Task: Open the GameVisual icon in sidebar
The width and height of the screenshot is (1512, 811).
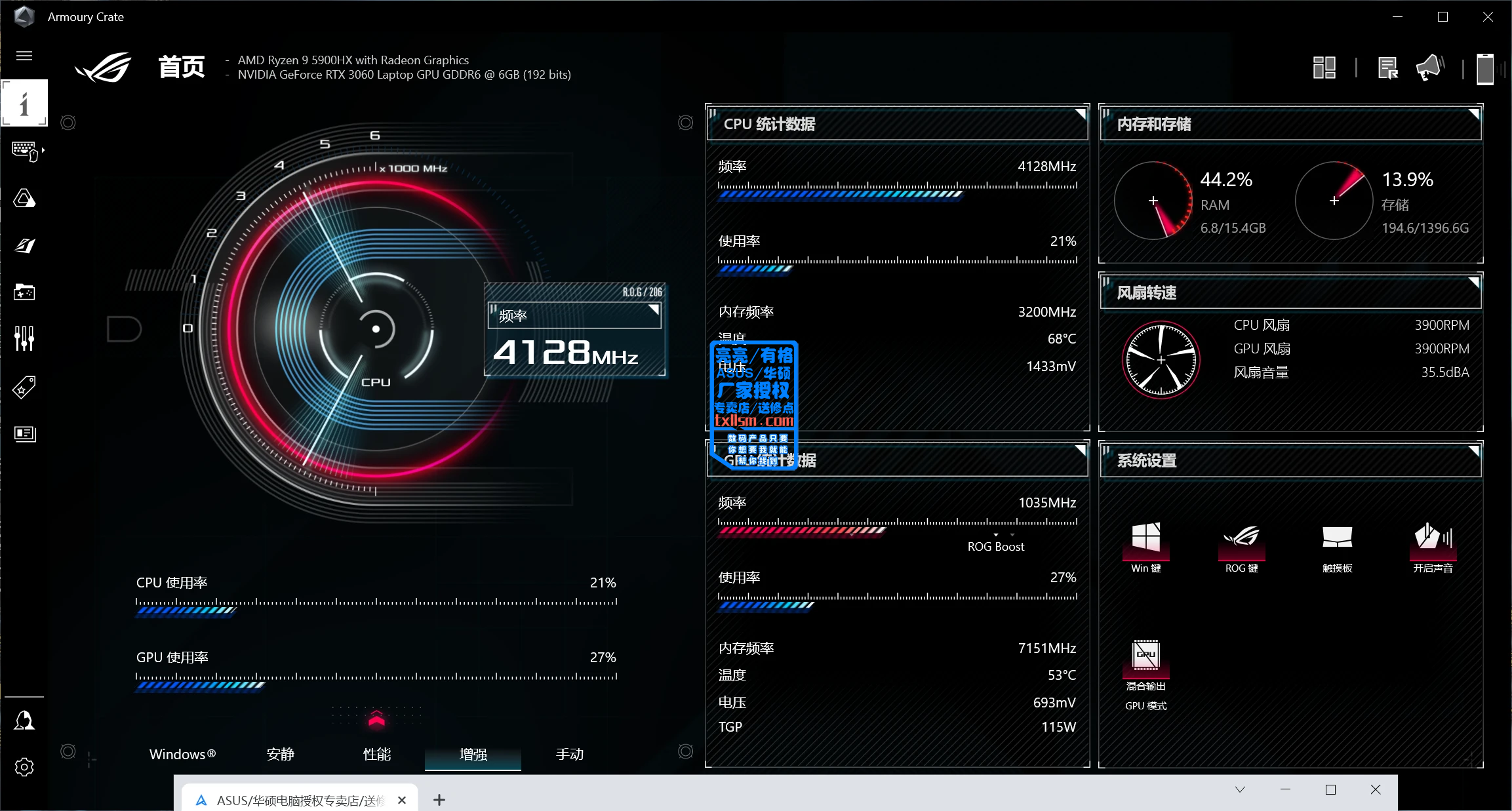Action: point(24,245)
